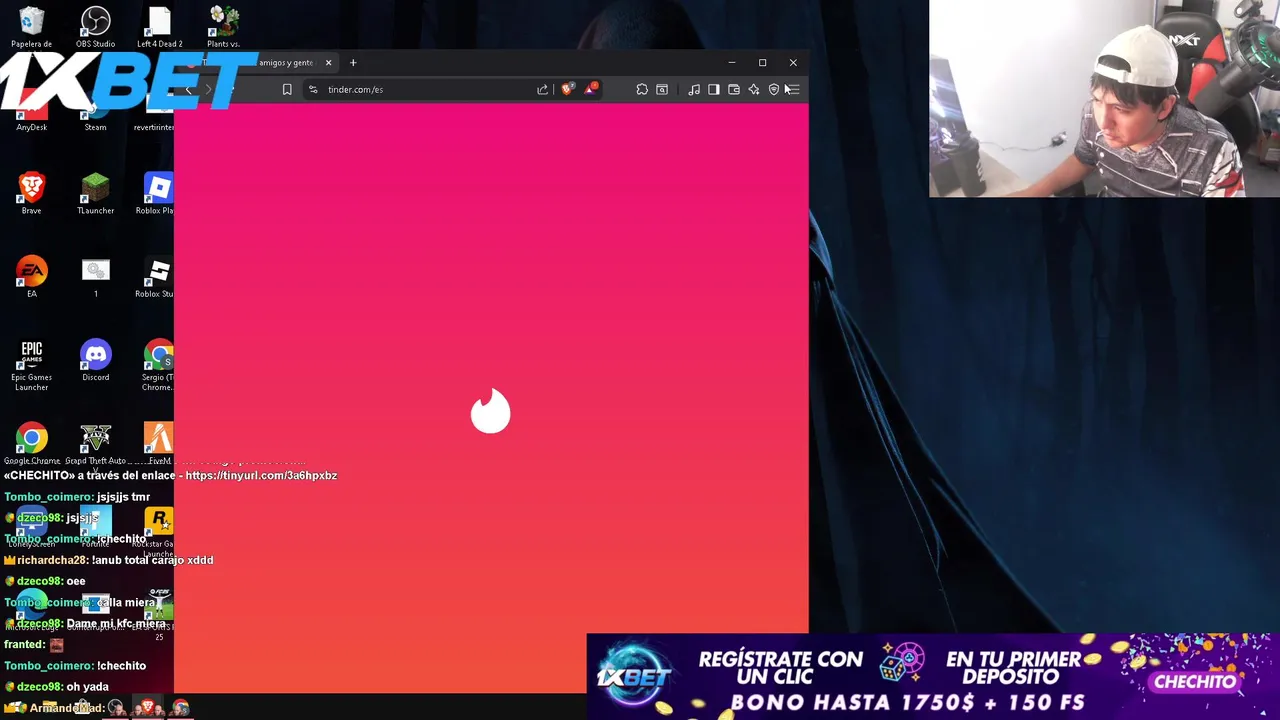Screen dimensions: 1280x720
Task: Click the bookmark icon in the Brave toolbar
Action: point(287,89)
